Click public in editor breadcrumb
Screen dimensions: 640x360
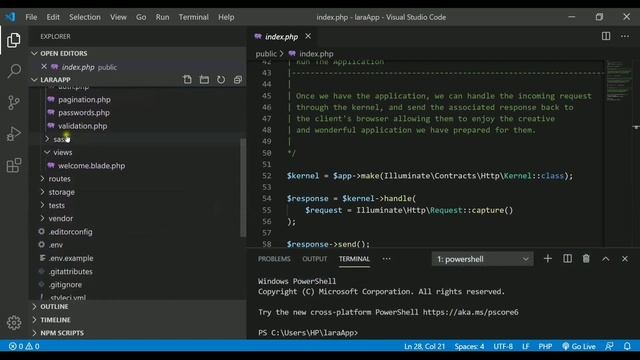click(266, 53)
